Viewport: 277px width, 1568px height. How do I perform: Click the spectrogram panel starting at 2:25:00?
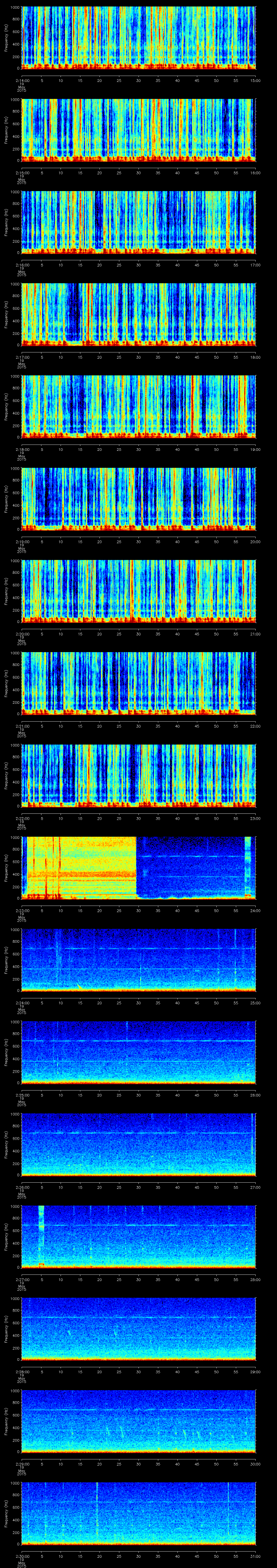(x=139, y=1052)
